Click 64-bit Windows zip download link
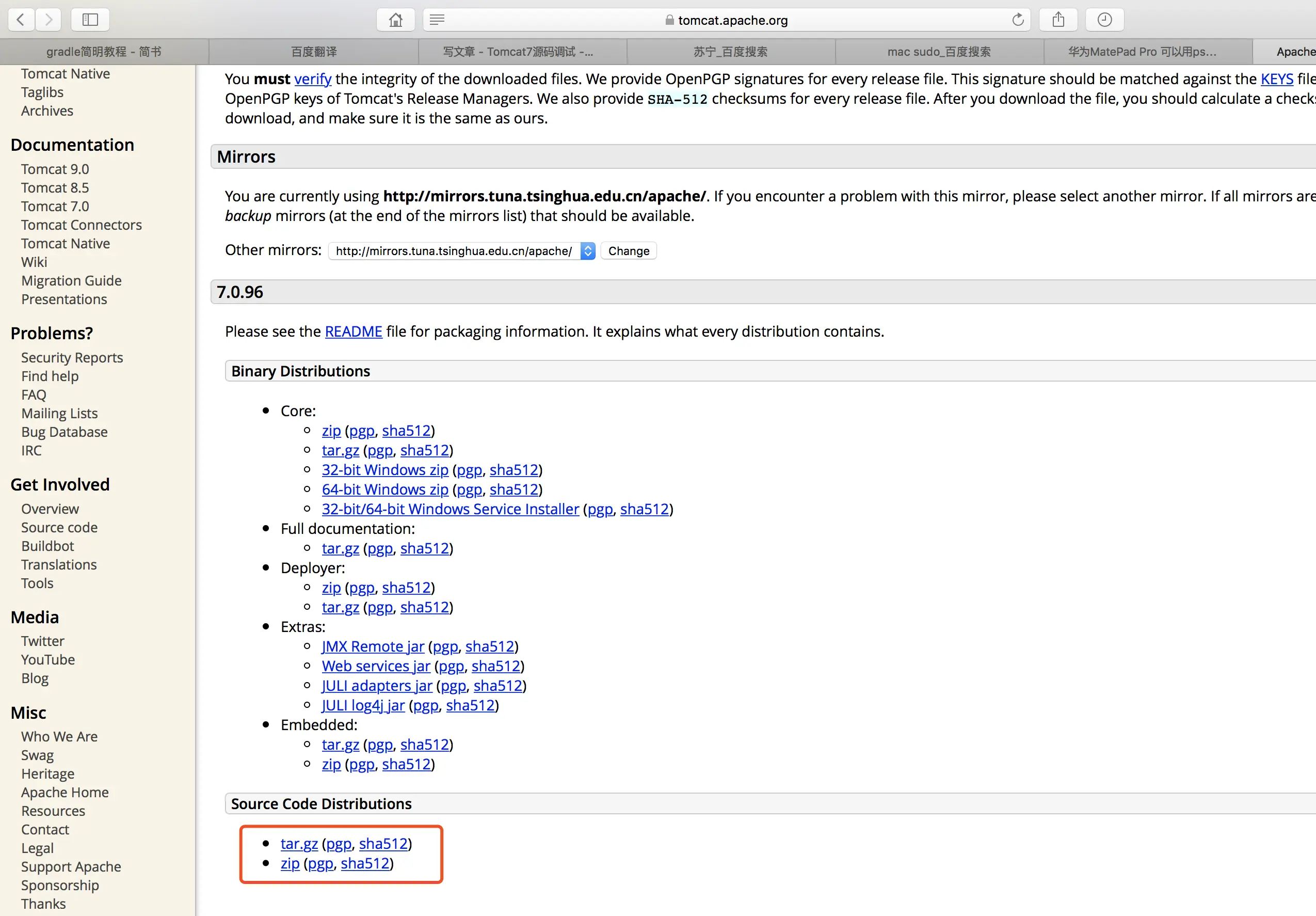The image size is (1316, 916). 384,489
